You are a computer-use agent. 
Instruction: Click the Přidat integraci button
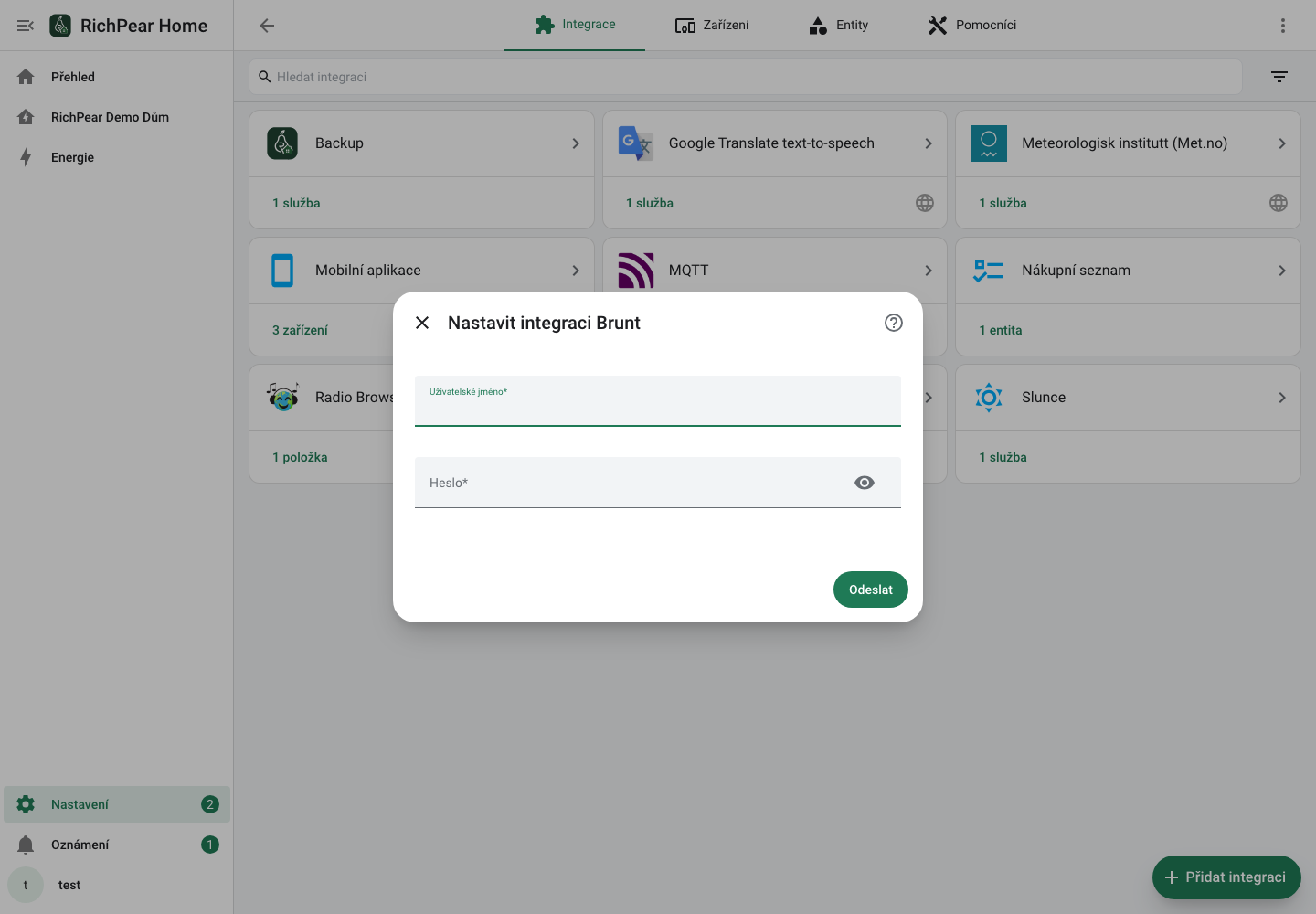click(x=1226, y=877)
